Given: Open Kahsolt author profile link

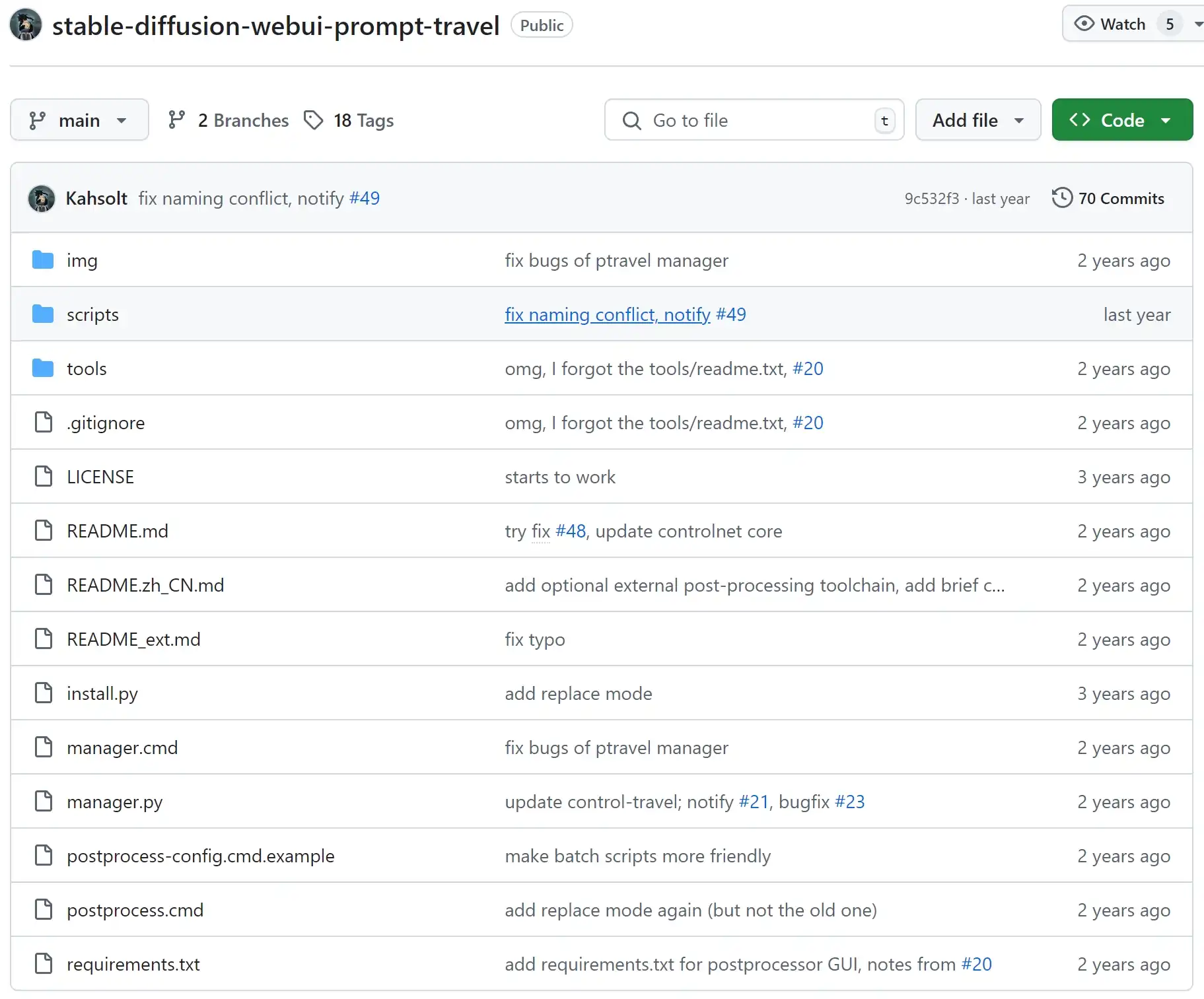Looking at the screenshot, I should pyautogui.click(x=96, y=198).
